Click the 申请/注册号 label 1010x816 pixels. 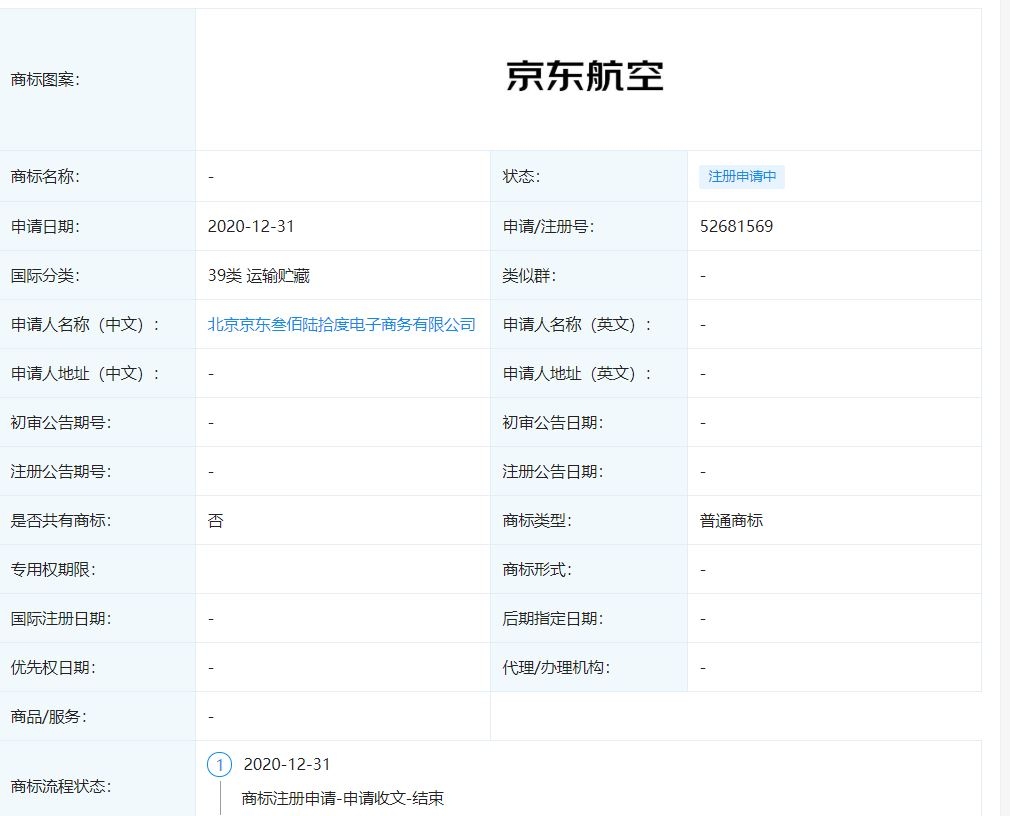coord(548,227)
